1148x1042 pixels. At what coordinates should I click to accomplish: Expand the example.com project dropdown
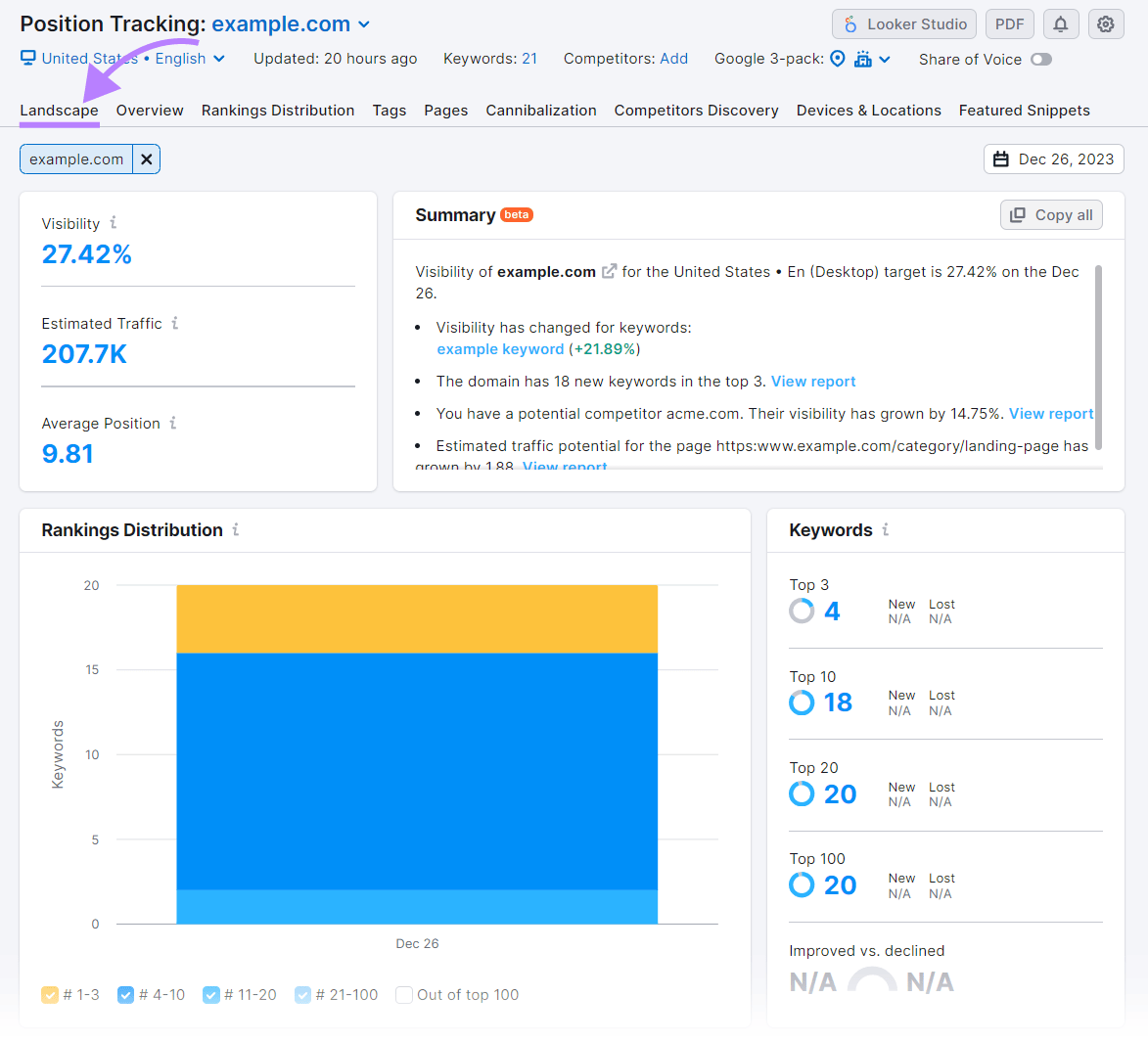(364, 23)
